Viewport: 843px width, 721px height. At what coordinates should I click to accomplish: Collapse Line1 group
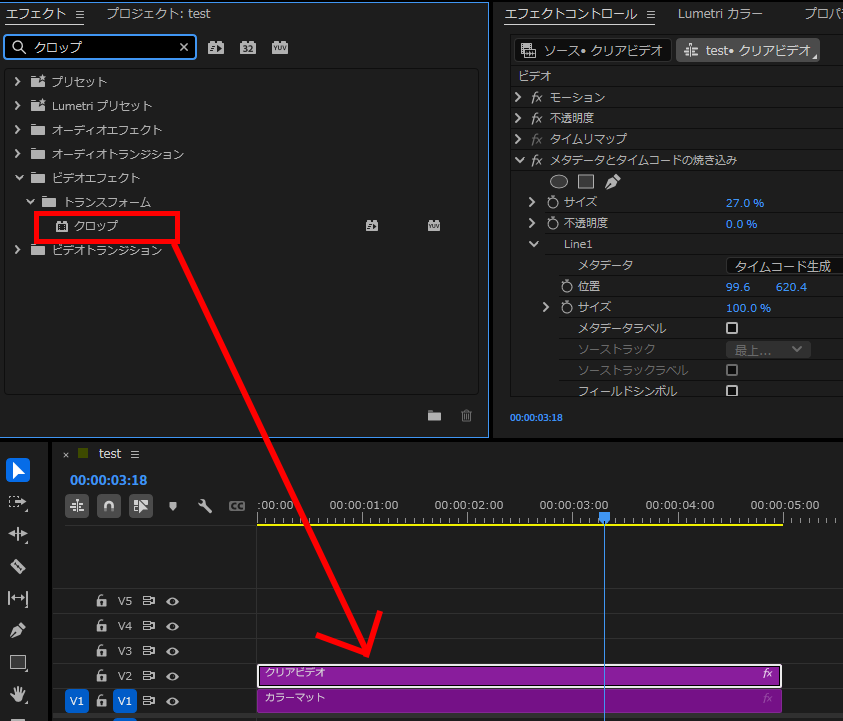point(534,244)
